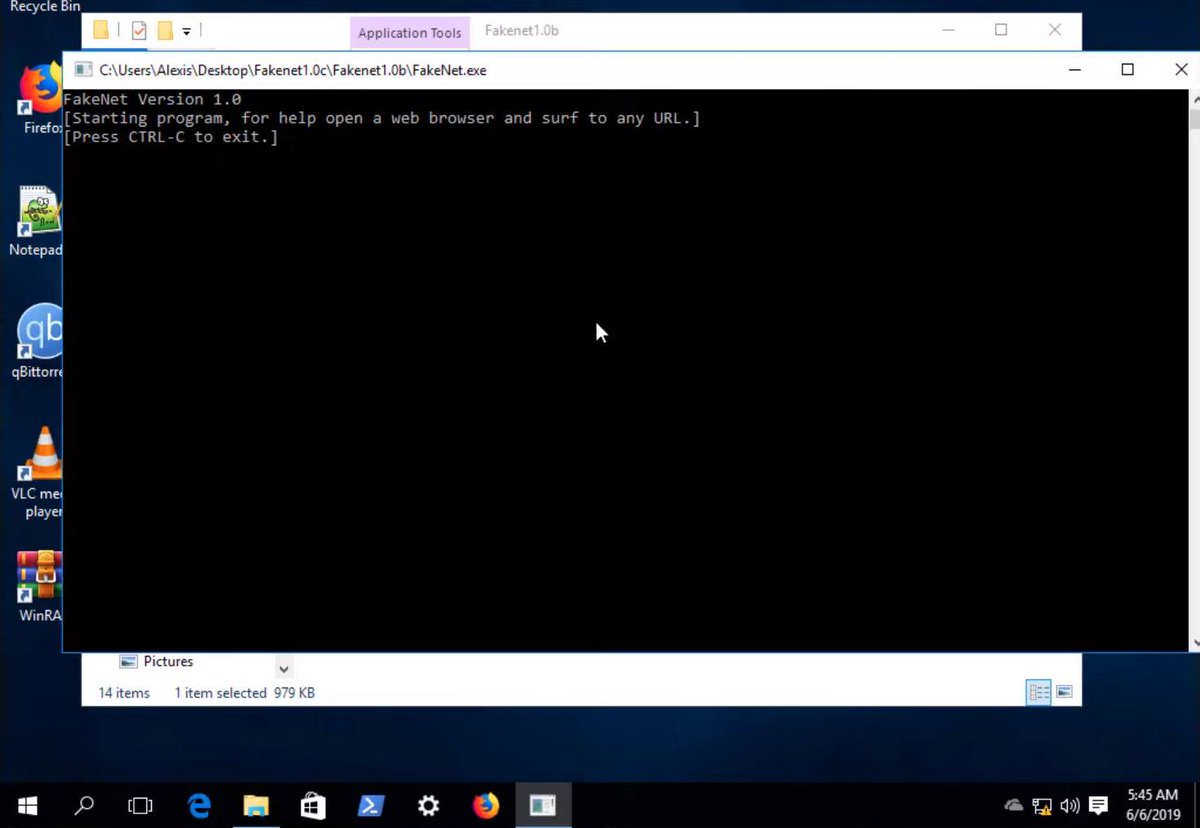Maximize the Fakenet1.0b Explorer window
This screenshot has width=1200, height=828.
(1001, 30)
